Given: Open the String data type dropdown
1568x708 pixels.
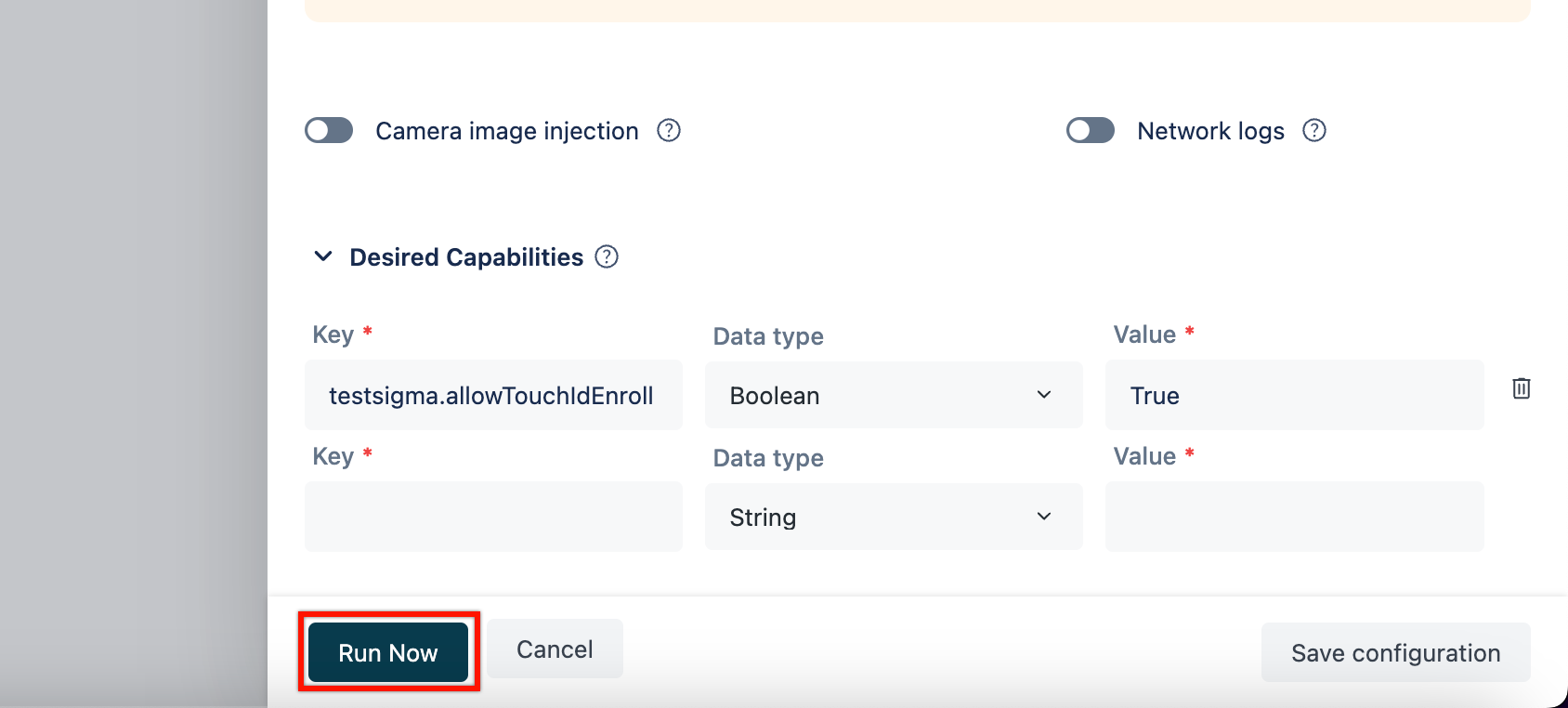Looking at the screenshot, I should point(894,517).
